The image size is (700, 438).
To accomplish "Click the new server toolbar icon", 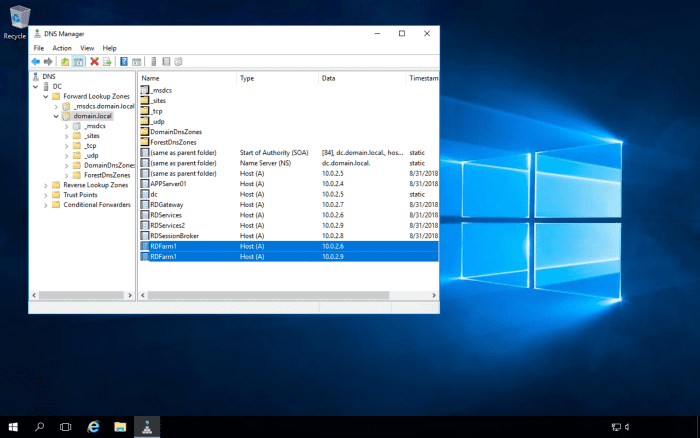I will (x=154, y=62).
